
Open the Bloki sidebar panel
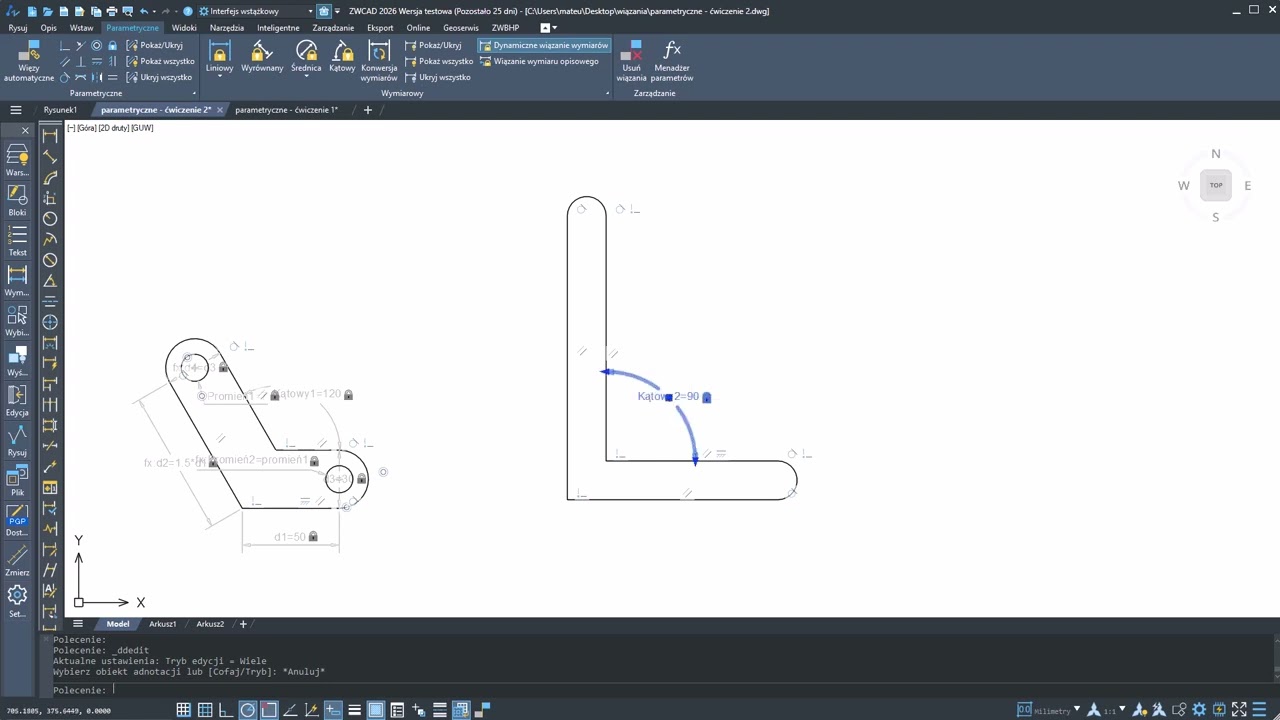17,200
